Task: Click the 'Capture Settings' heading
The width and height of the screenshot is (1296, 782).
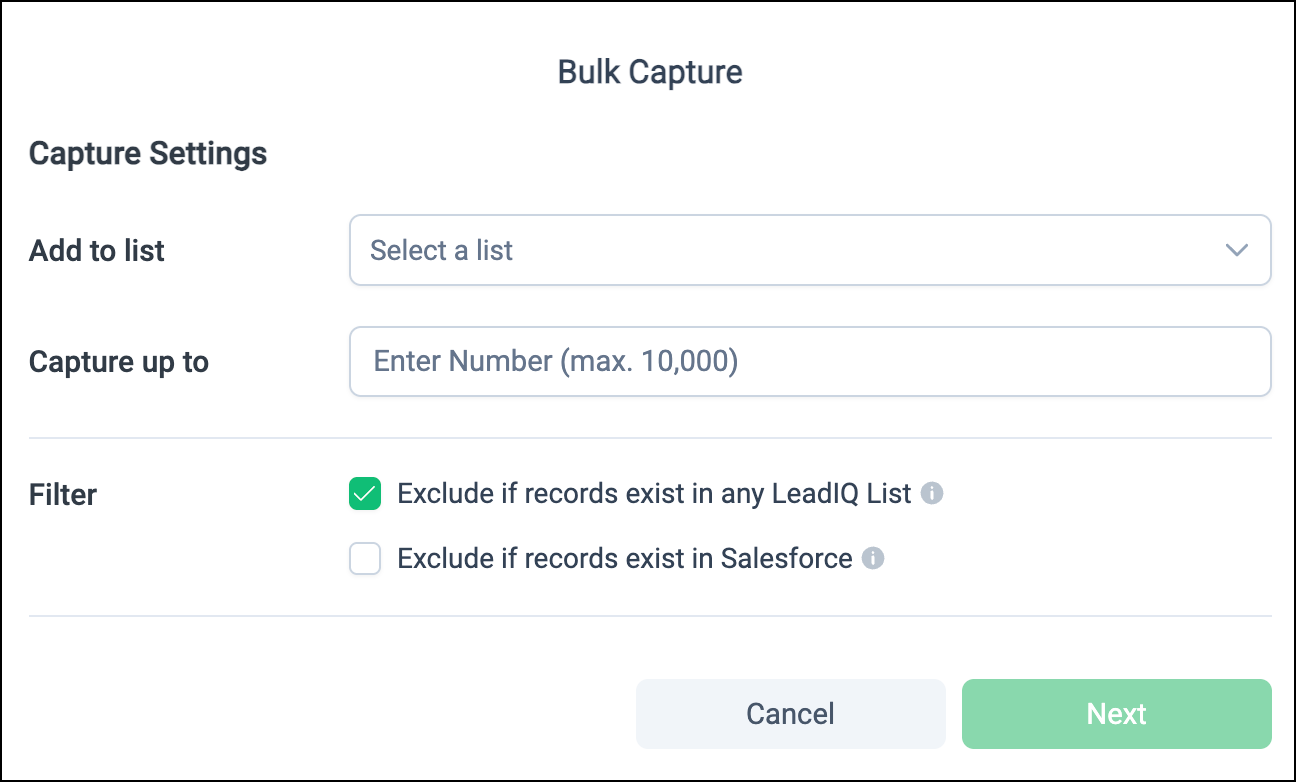Action: pos(148,154)
